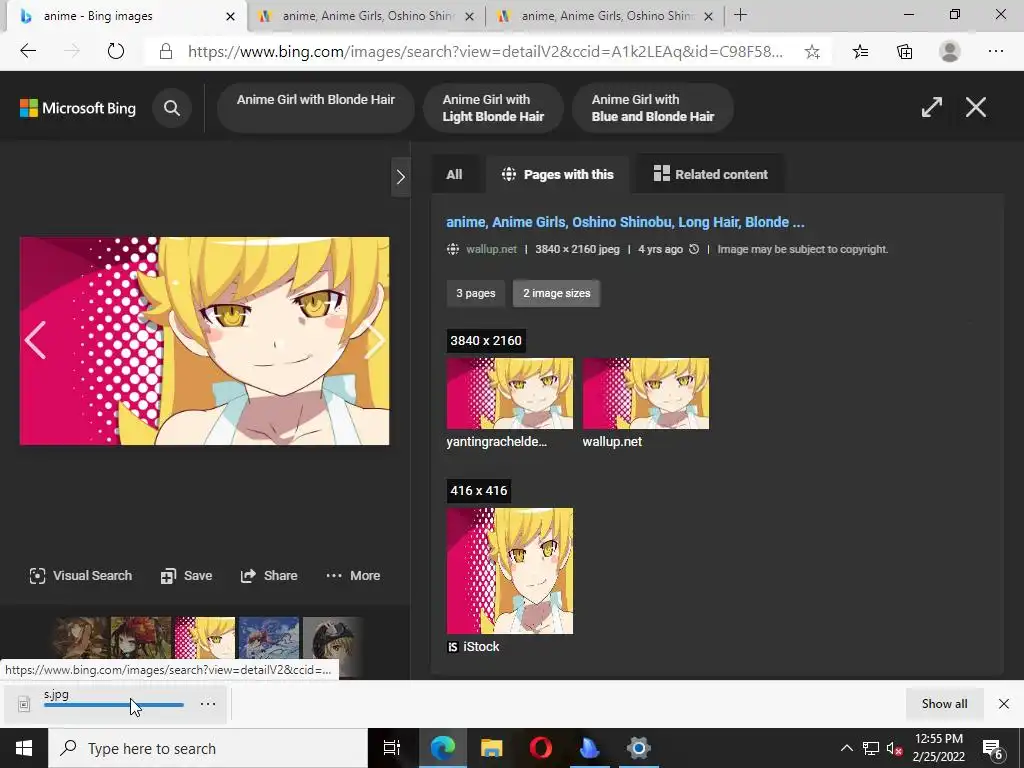Start Visual Search on this image
Screen dimensions: 1024x768
tap(81, 575)
